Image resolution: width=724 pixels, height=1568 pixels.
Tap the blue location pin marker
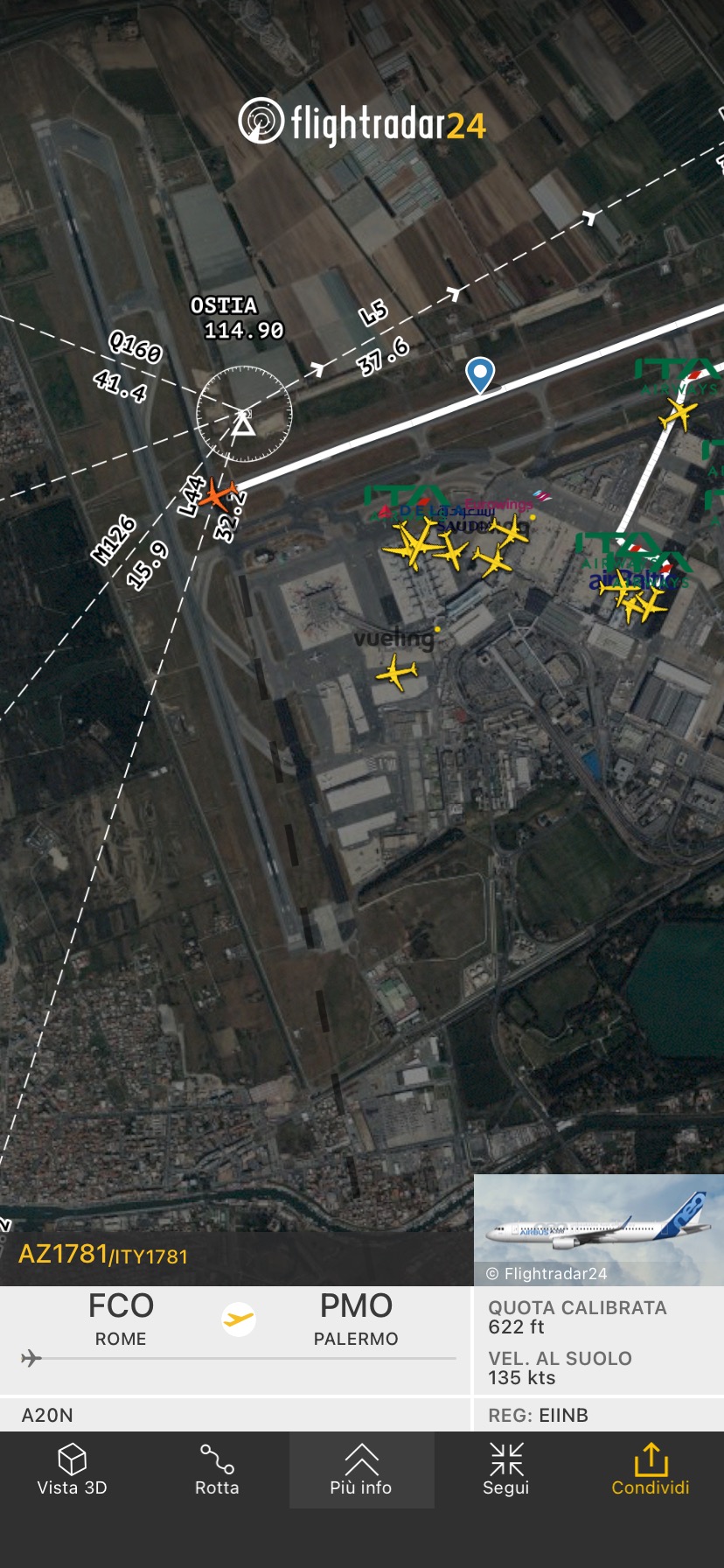click(480, 374)
